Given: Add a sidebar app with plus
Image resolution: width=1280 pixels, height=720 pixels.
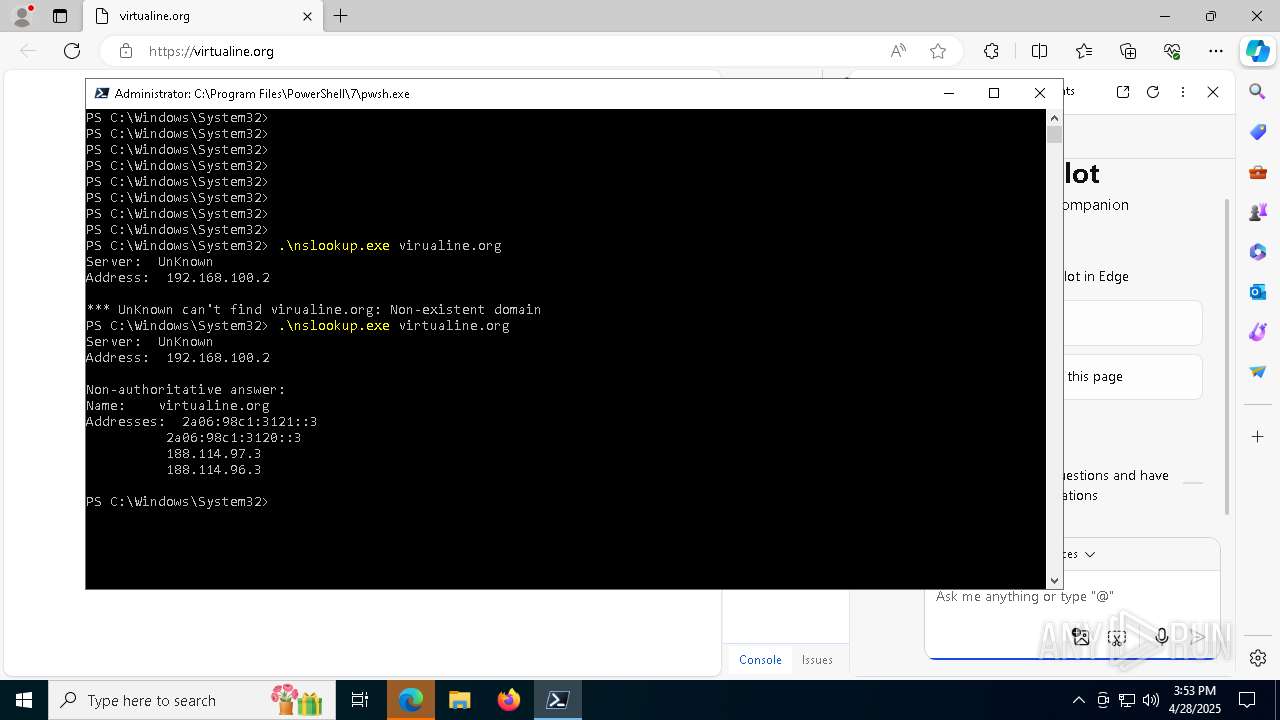Looking at the screenshot, I should click(x=1258, y=437).
